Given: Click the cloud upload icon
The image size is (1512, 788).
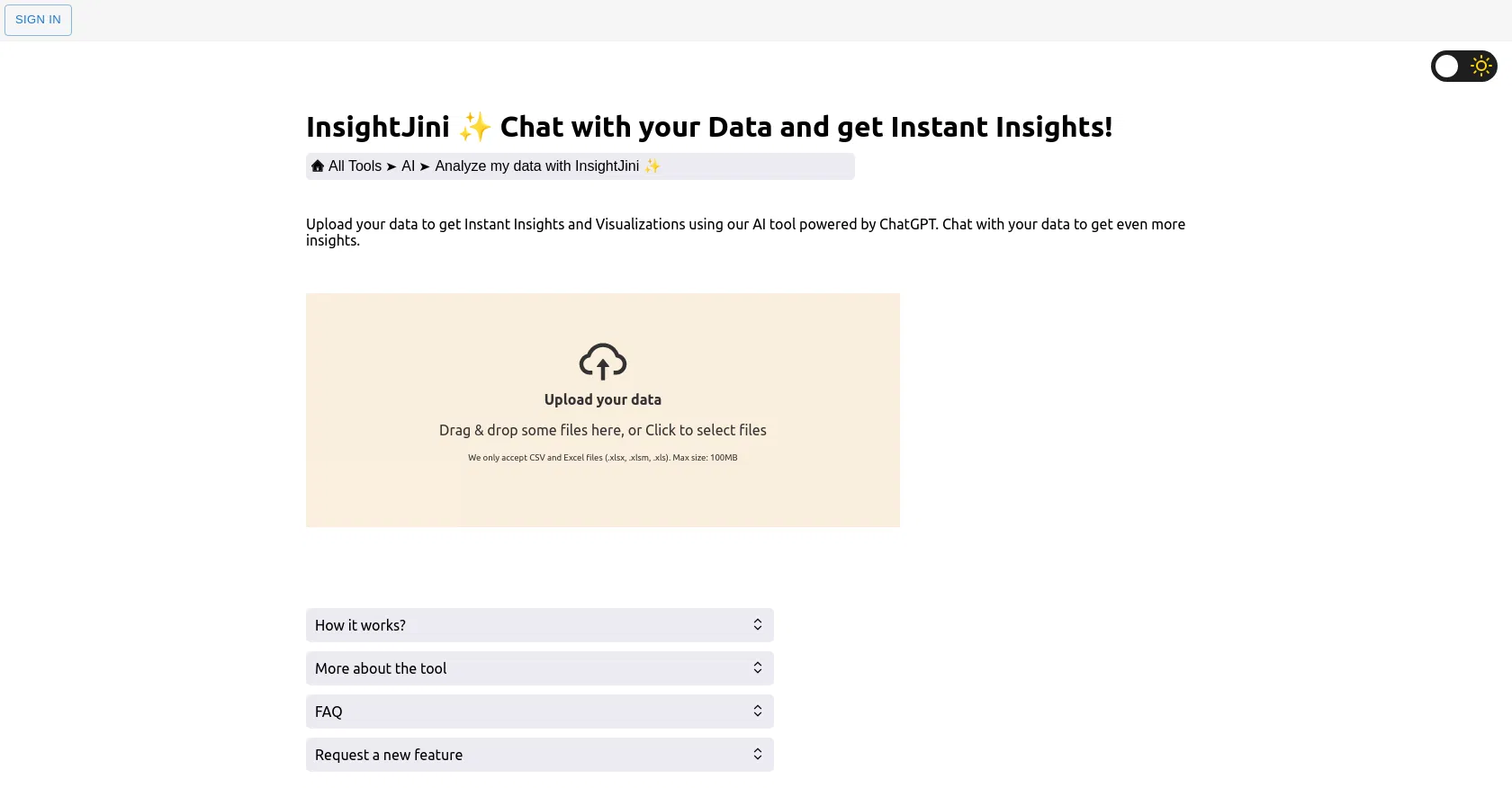Looking at the screenshot, I should coord(602,362).
